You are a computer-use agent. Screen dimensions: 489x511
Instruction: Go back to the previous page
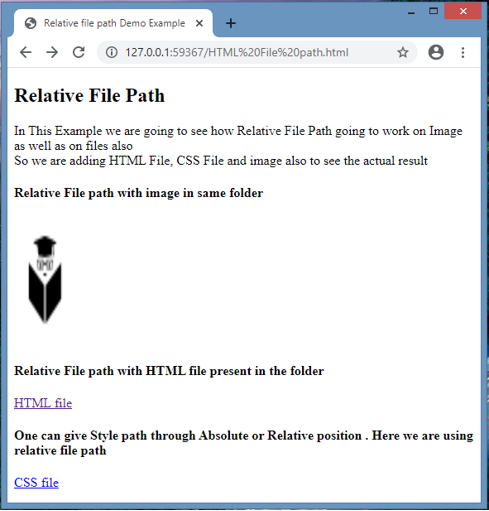[26, 52]
